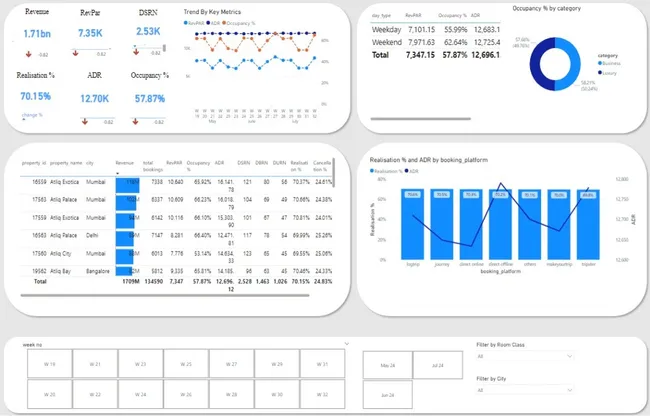
Task: Filter by week W 29
Action: point(277,364)
